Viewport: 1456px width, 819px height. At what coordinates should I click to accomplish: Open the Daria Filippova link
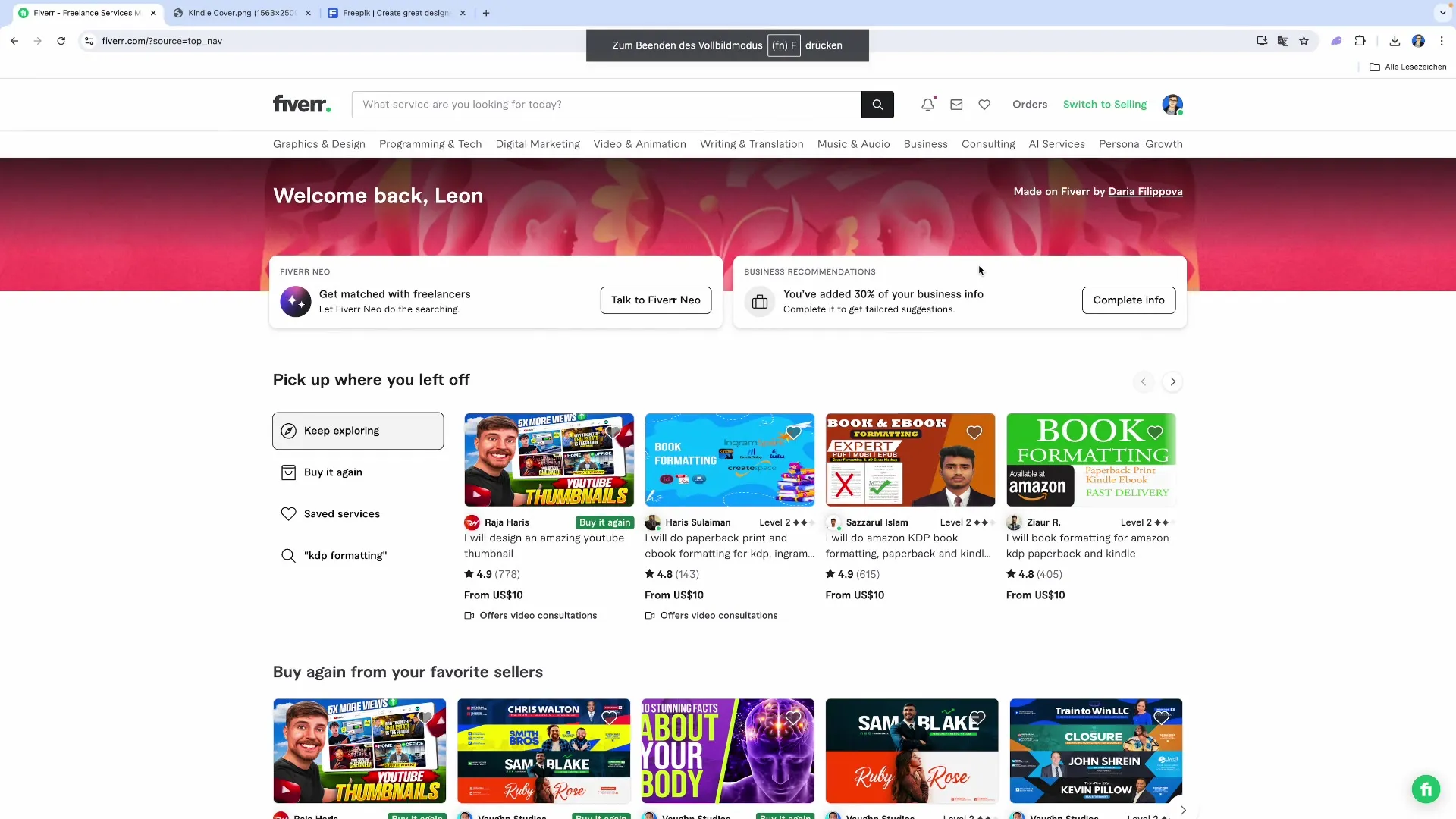pyautogui.click(x=1145, y=192)
